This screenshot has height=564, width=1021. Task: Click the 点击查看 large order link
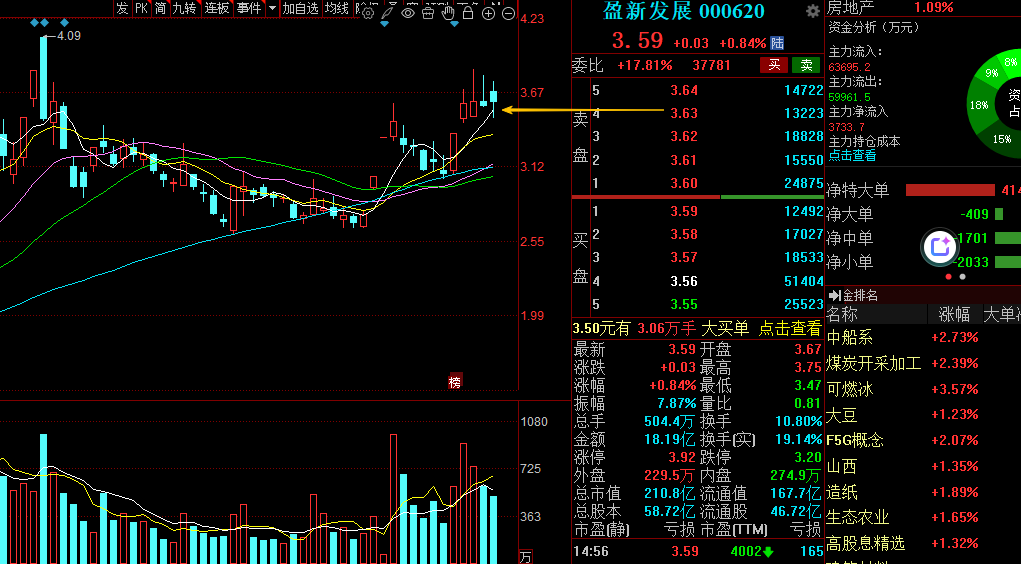[x=790, y=329]
